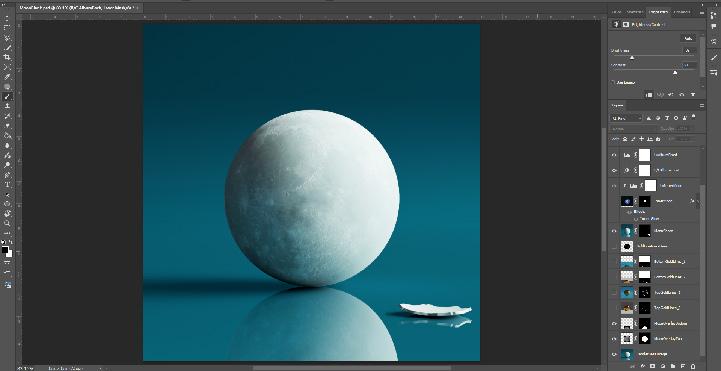Click the foreground color swatch
Screen dimensions: 721x371
(x=5, y=250)
